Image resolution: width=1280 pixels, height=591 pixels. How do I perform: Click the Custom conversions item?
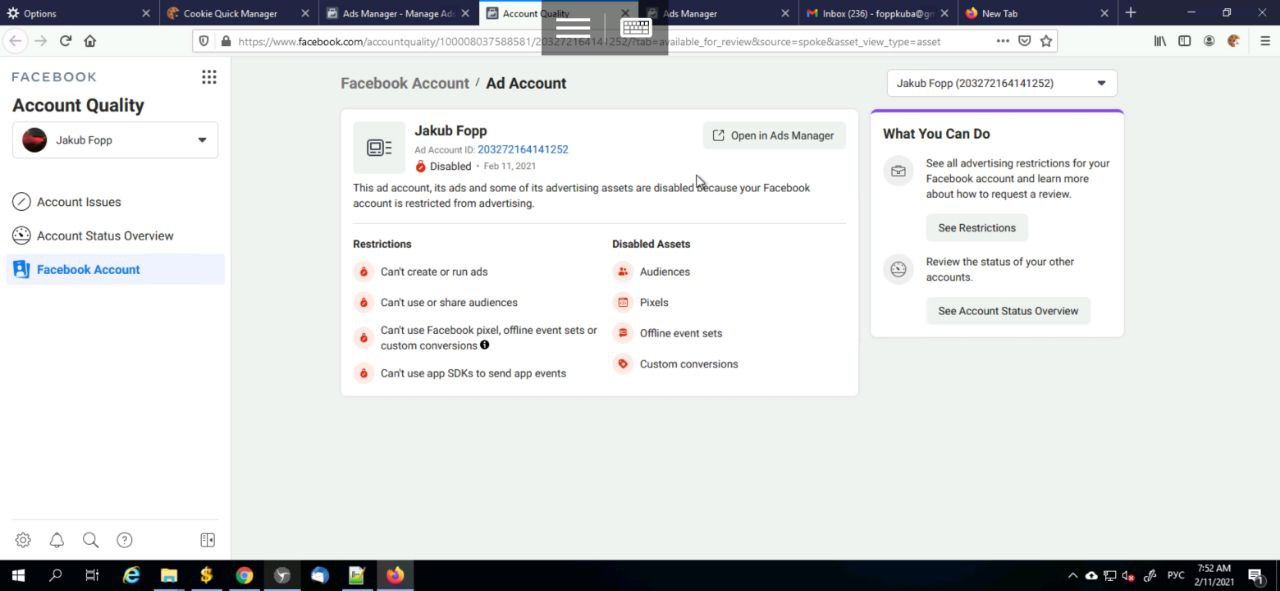[x=689, y=364]
